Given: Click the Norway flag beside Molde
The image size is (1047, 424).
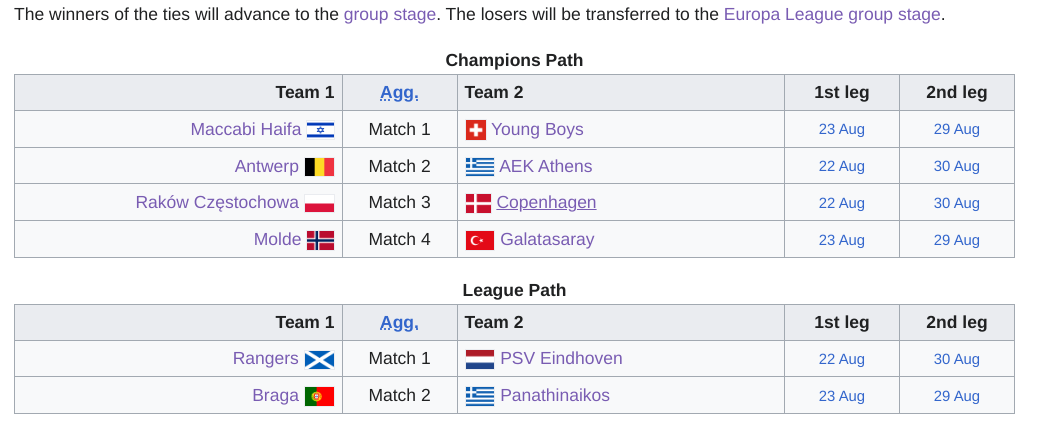Looking at the screenshot, I should click(x=321, y=240).
